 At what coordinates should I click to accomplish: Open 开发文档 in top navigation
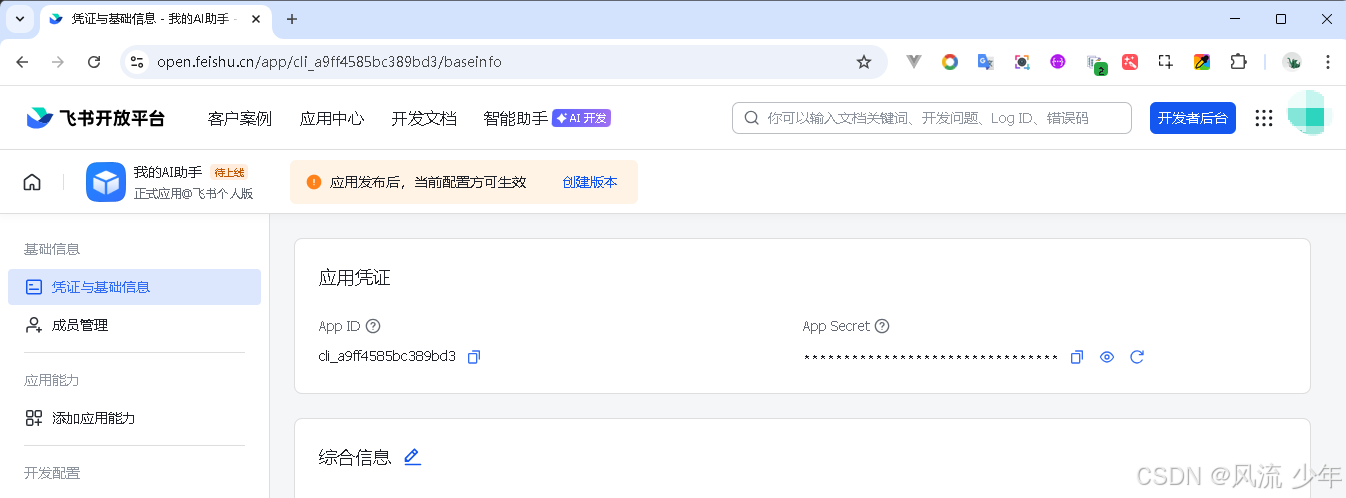click(424, 118)
